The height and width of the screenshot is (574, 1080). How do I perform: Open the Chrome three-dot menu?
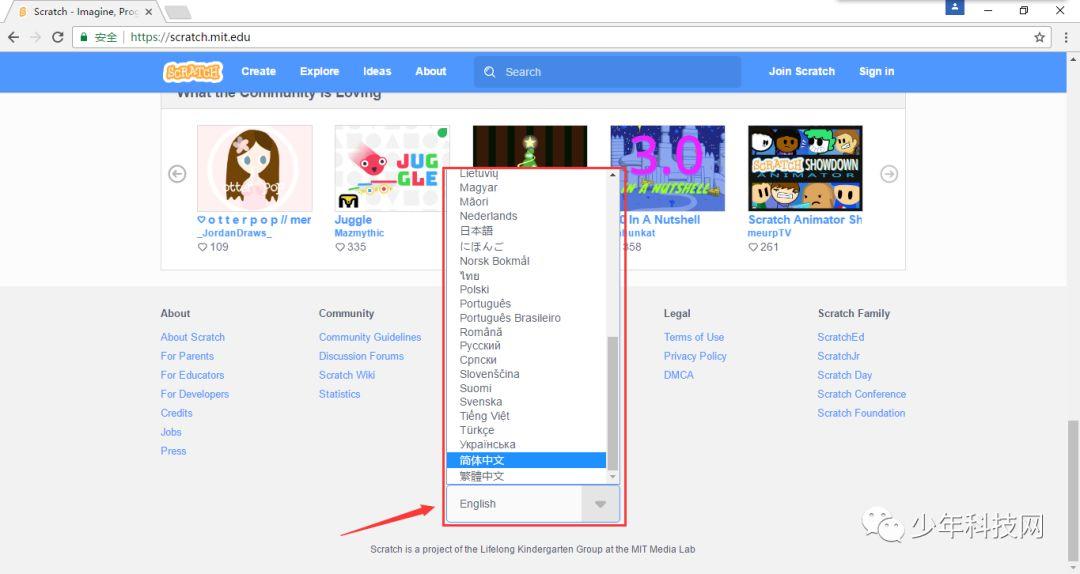[x=1066, y=37]
